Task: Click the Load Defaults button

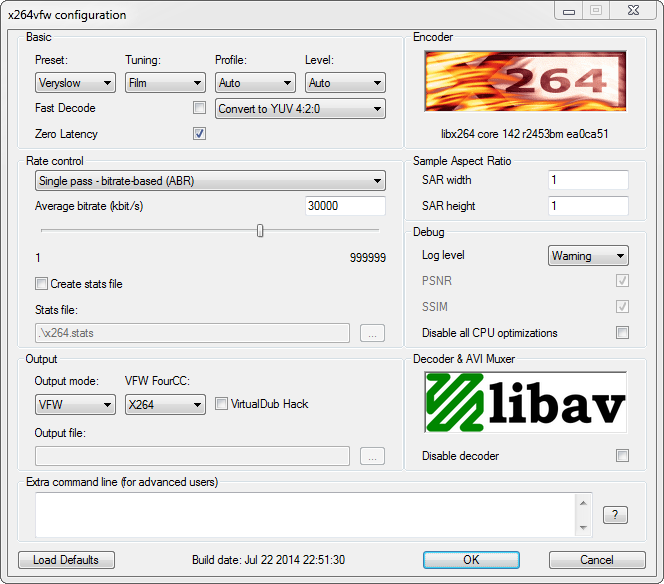Action: (66, 560)
